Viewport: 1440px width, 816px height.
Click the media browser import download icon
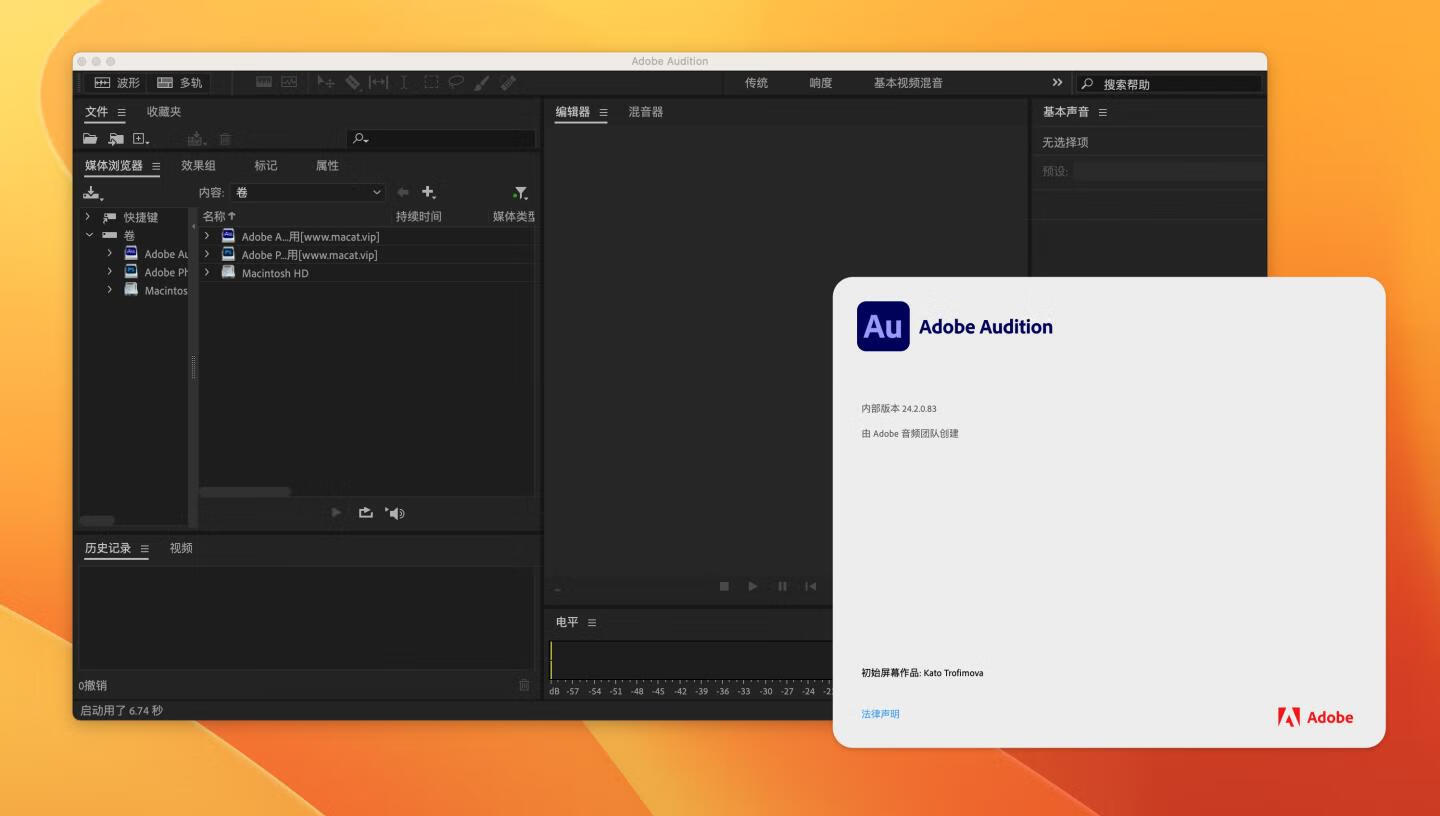[93, 193]
